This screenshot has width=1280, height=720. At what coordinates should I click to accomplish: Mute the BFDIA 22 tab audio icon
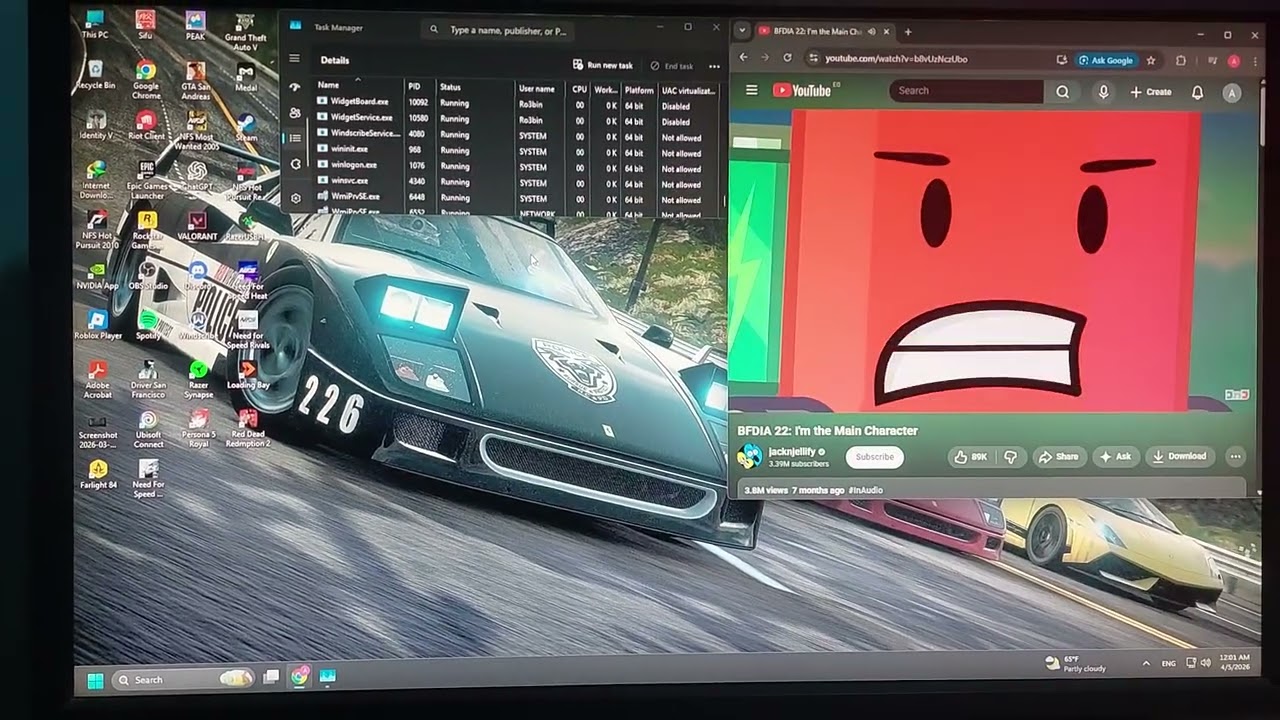pyautogui.click(x=871, y=32)
